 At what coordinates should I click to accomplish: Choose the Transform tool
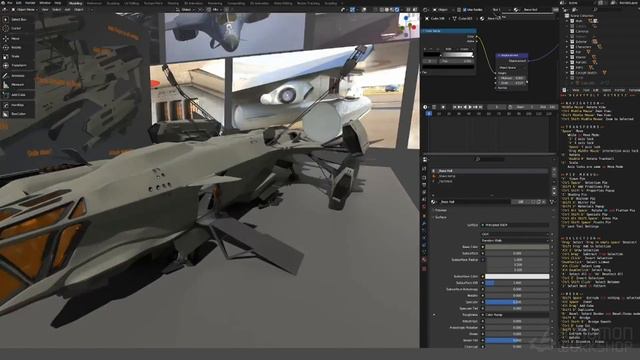point(15,65)
